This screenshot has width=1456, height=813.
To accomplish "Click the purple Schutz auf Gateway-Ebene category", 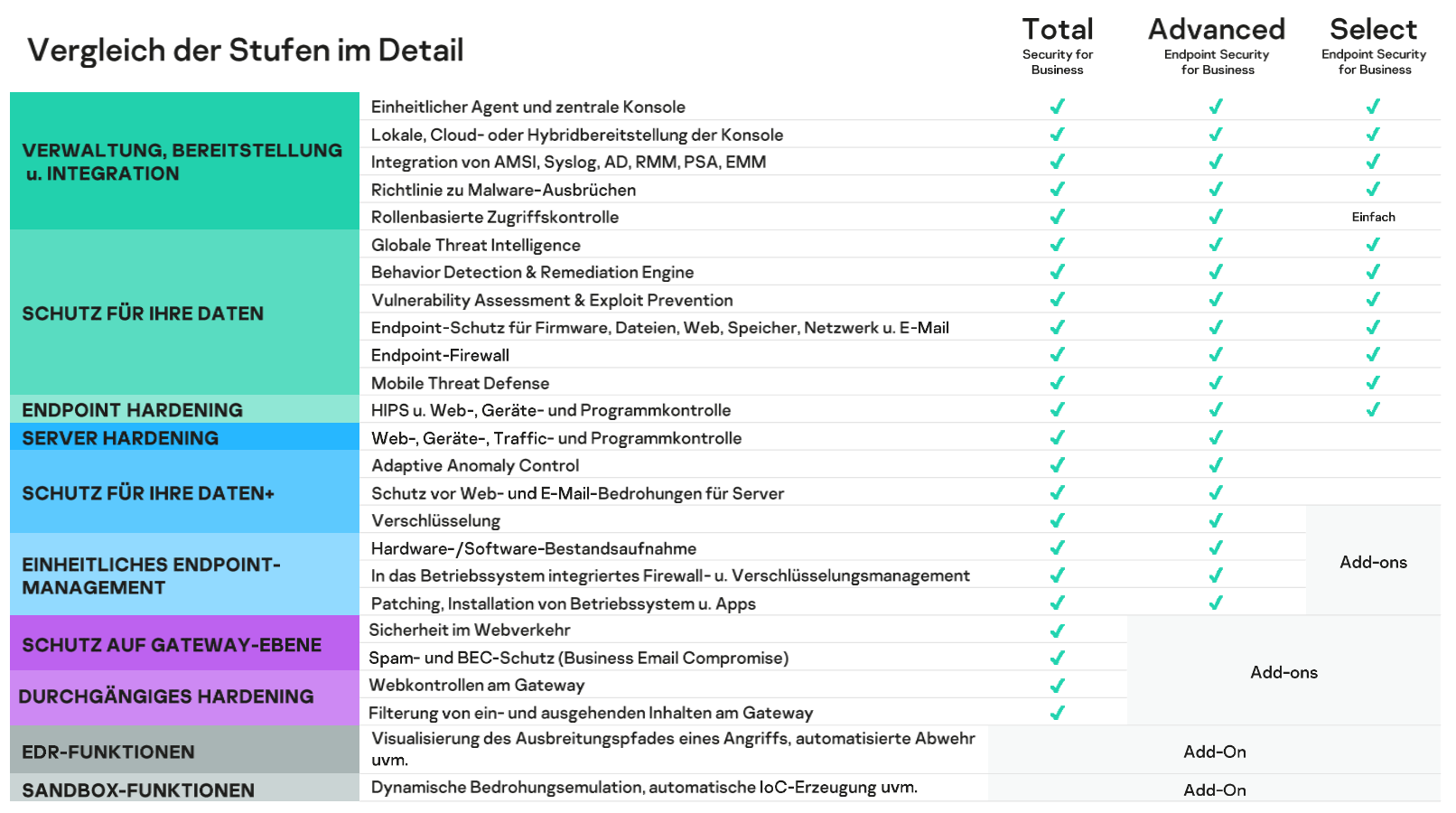I will click(x=184, y=644).
